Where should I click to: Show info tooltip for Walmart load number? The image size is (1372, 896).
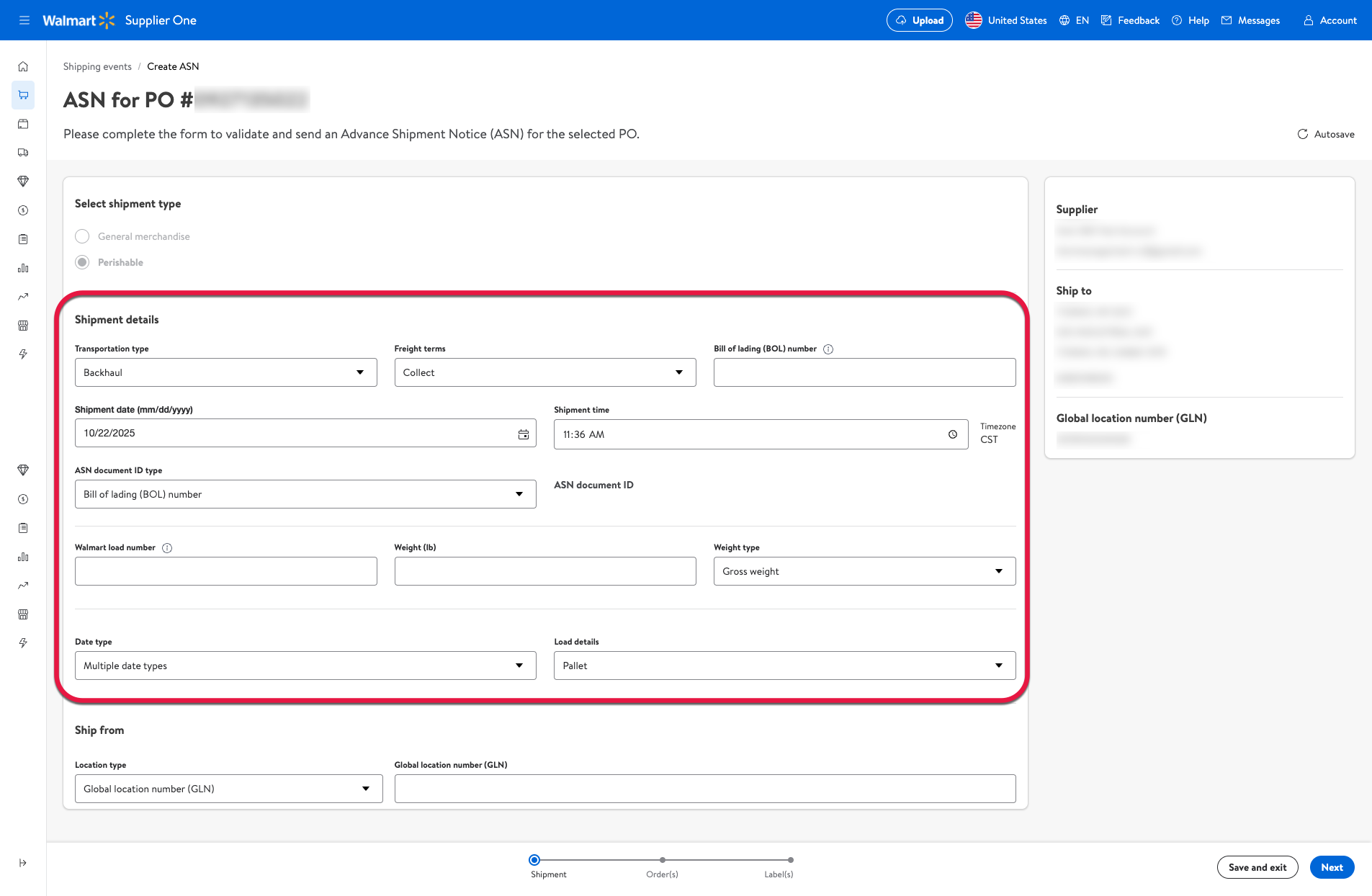click(167, 548)
